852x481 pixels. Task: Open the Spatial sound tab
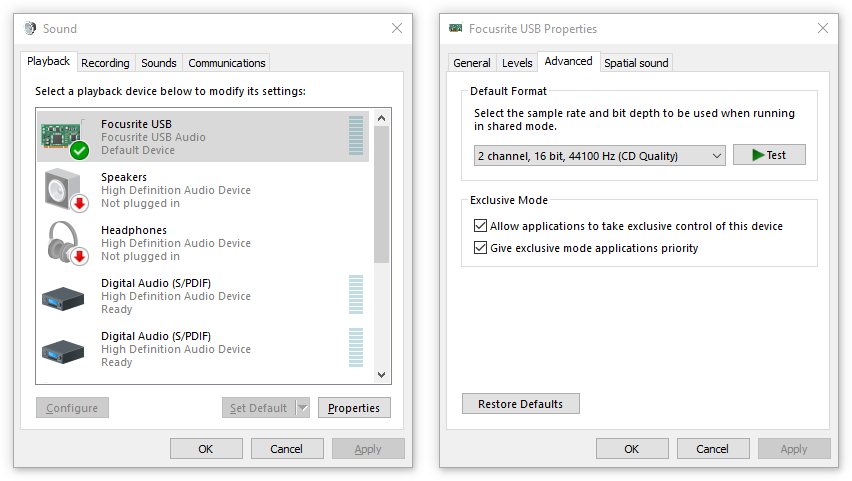(x=636, y=63)
